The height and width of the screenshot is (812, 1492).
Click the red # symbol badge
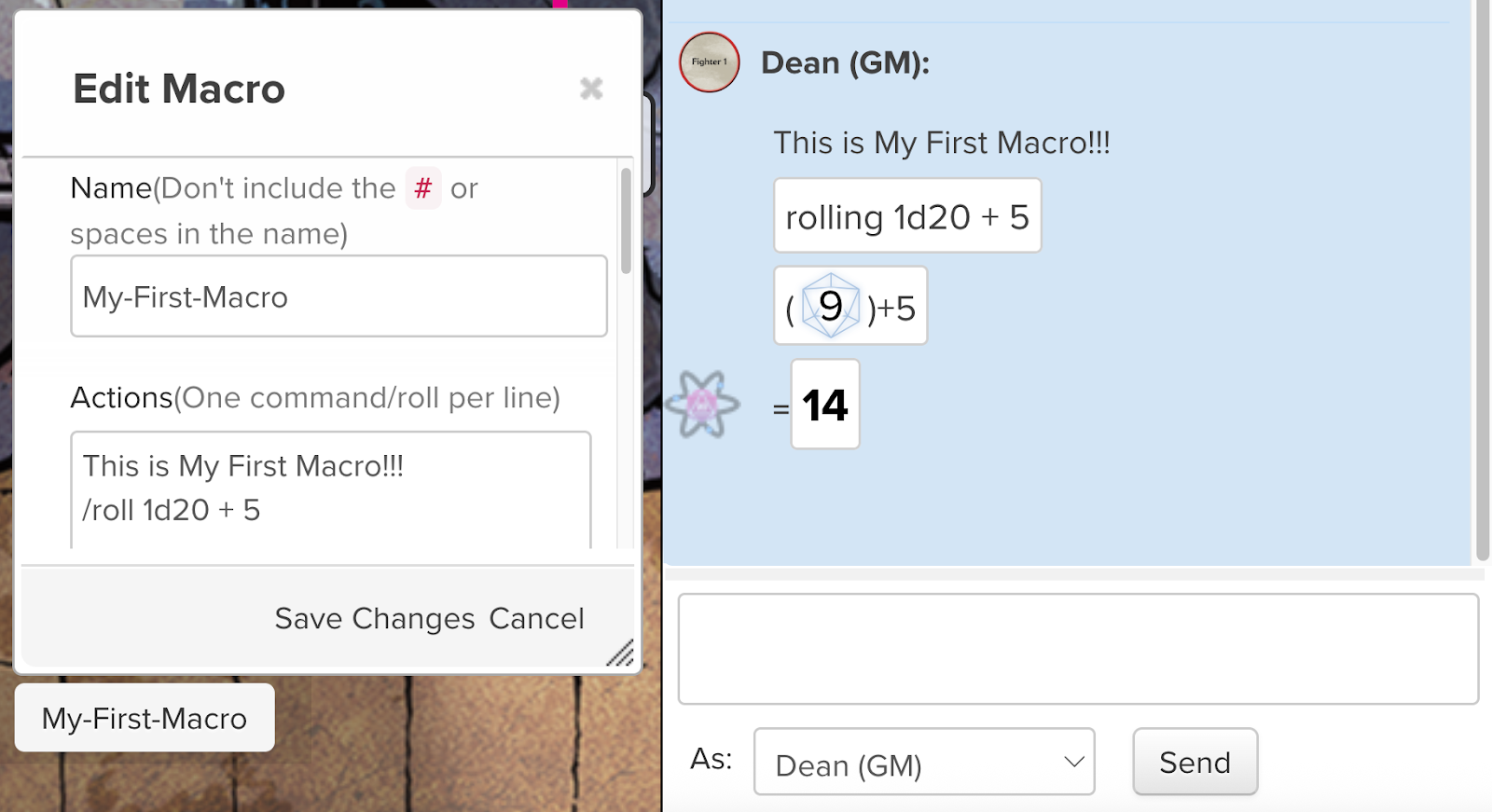[x=423, y=188]
